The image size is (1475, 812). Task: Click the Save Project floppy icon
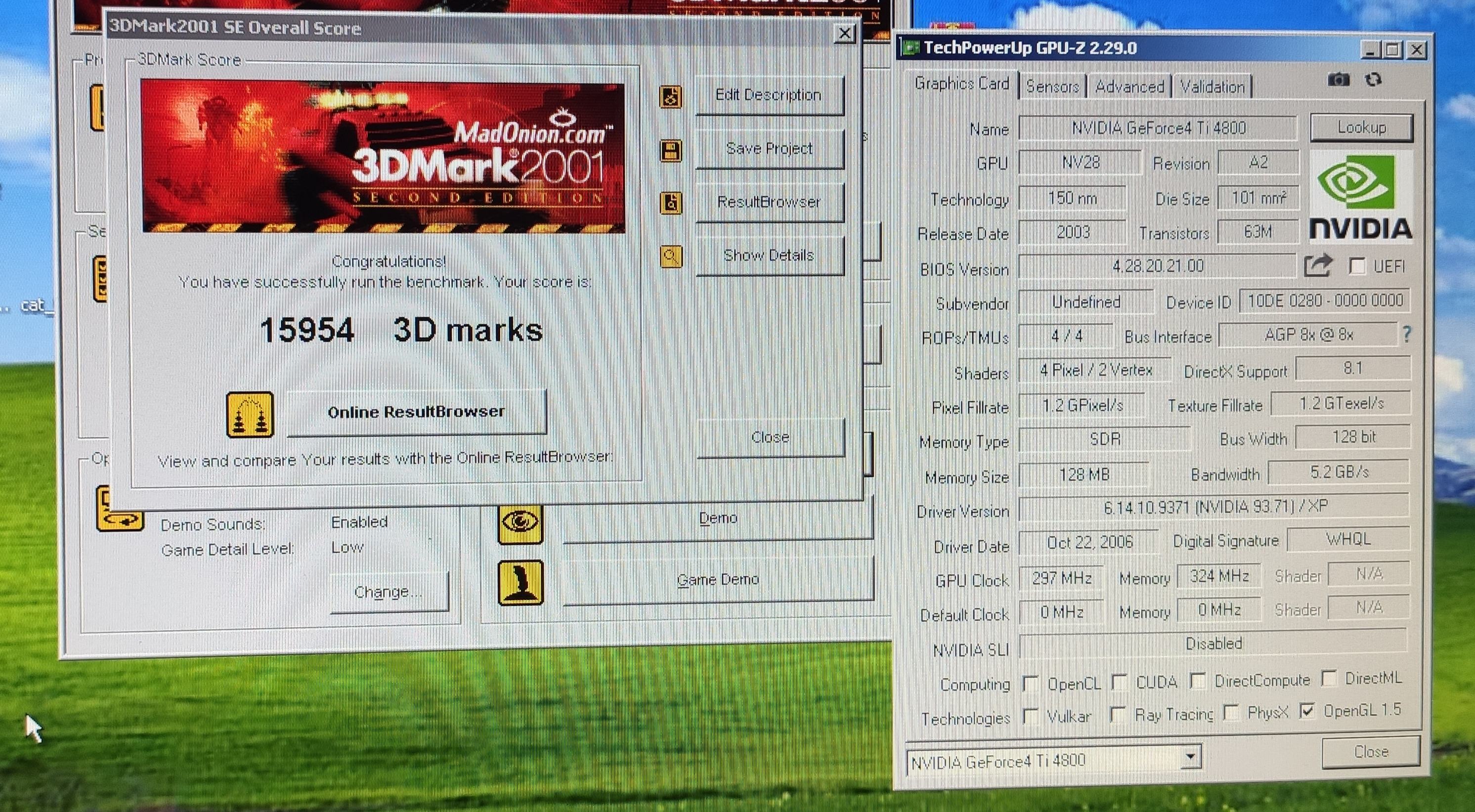point(670,151)
